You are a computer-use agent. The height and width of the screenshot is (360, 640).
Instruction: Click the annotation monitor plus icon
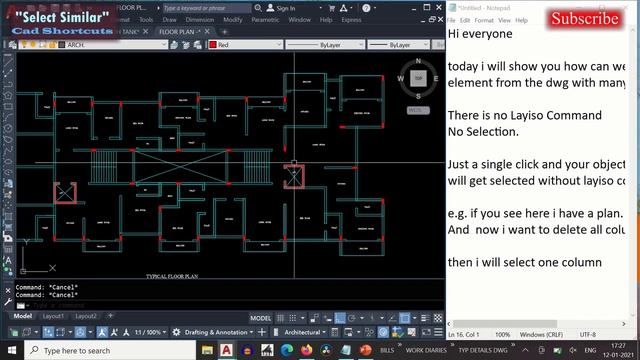(x=262, y=332)
